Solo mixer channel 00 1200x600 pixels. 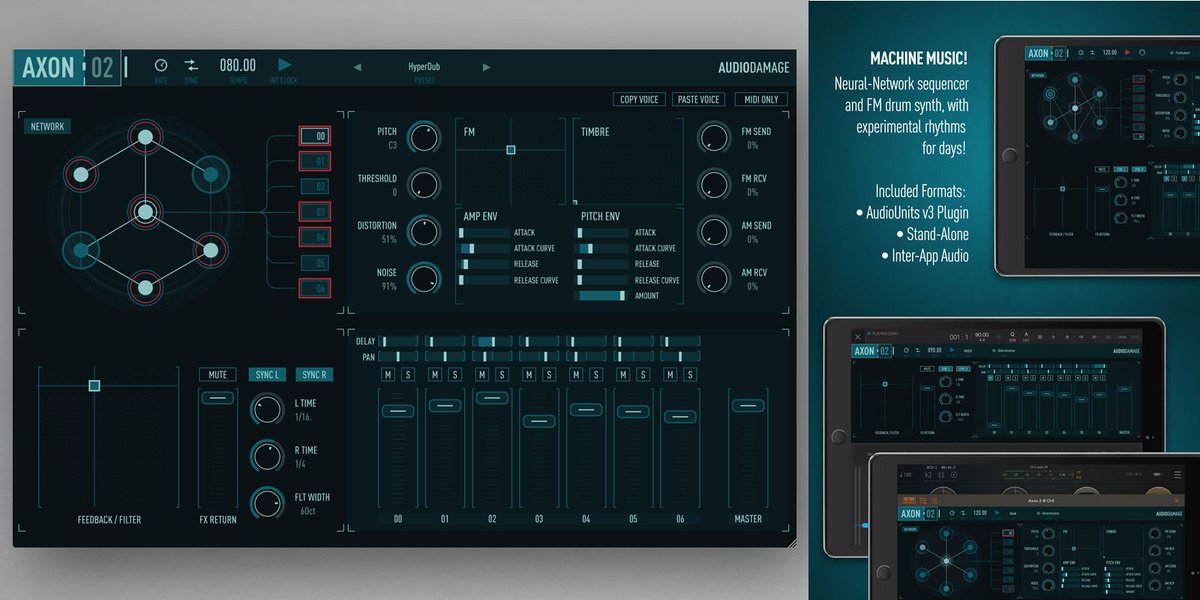point(407,375)
